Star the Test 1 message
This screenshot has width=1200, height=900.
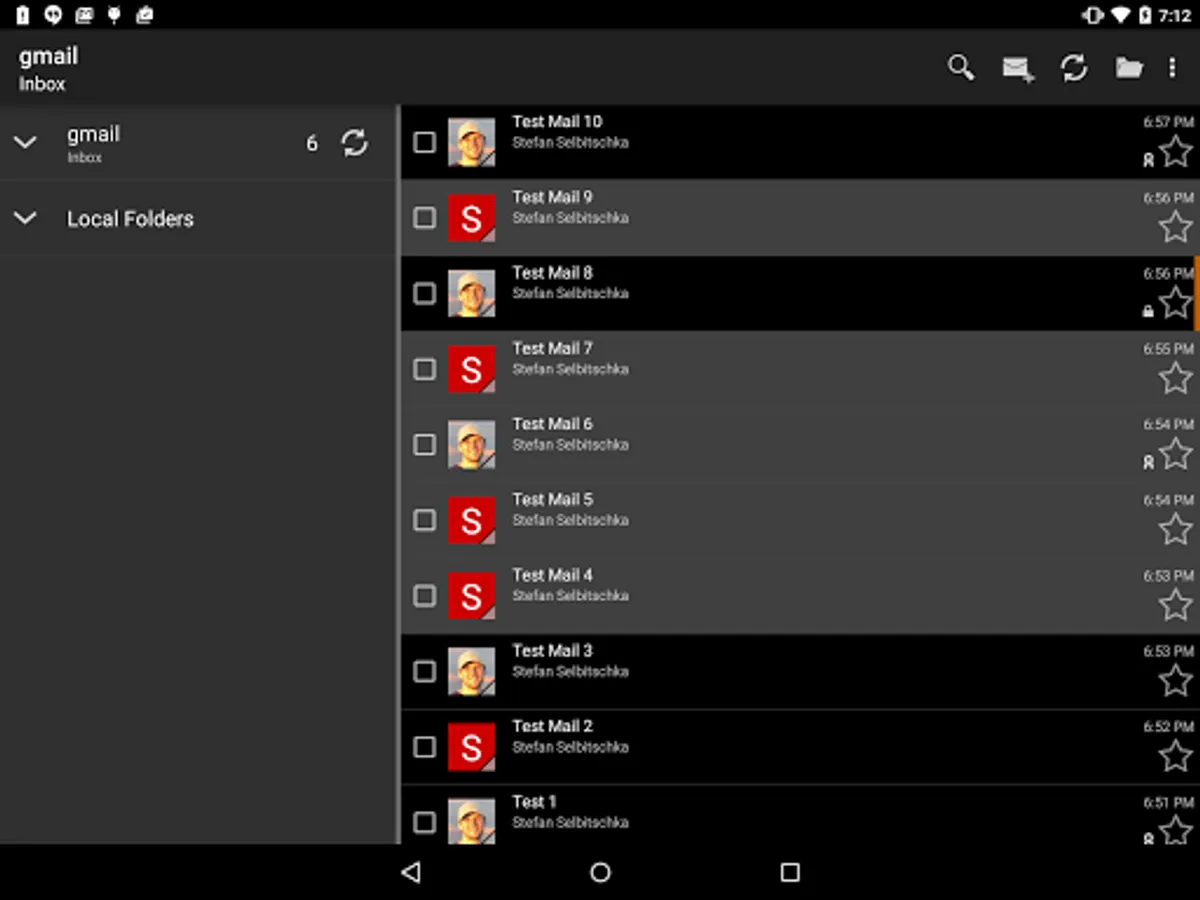[x=1176, y=830]
